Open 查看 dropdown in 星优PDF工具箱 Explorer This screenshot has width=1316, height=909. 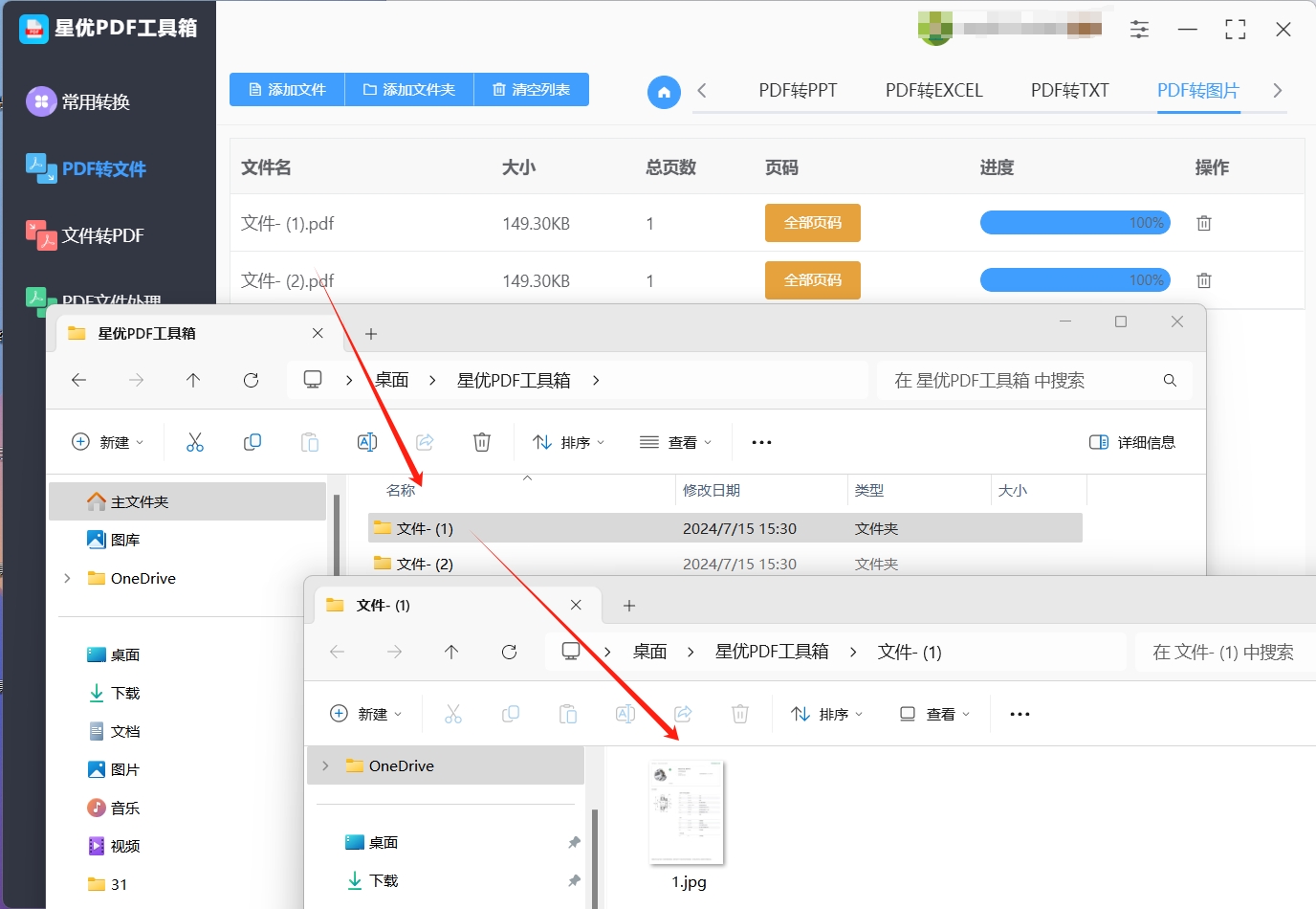[x=675, y=442]
